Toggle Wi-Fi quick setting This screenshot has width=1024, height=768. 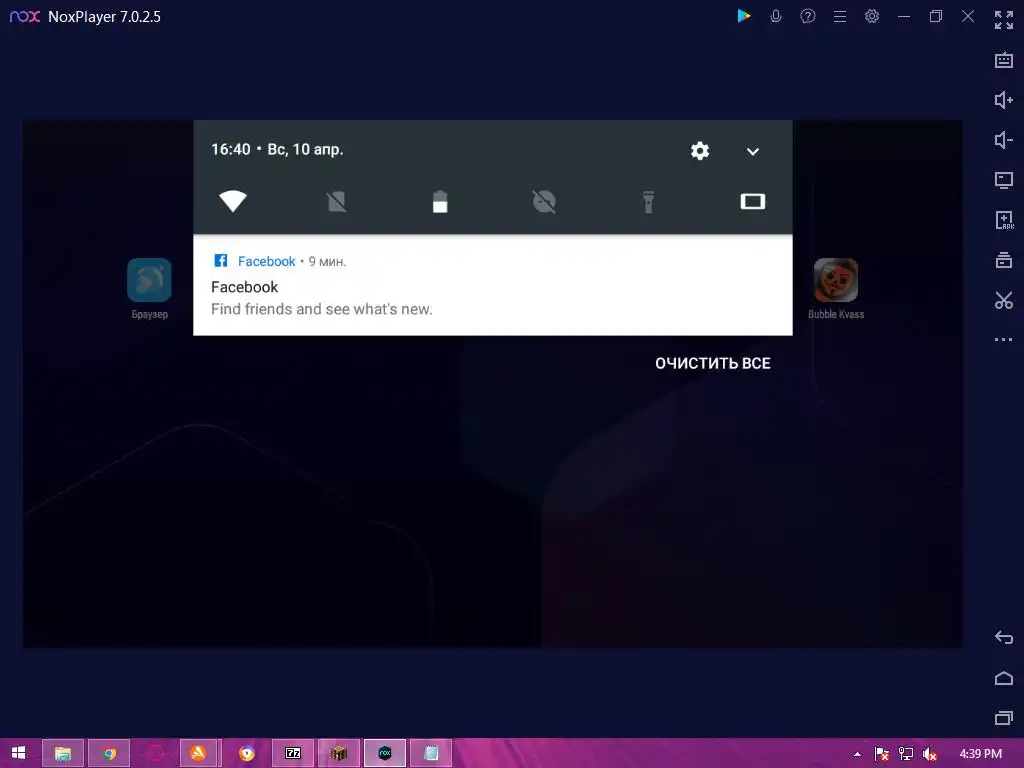coord(232,201)
